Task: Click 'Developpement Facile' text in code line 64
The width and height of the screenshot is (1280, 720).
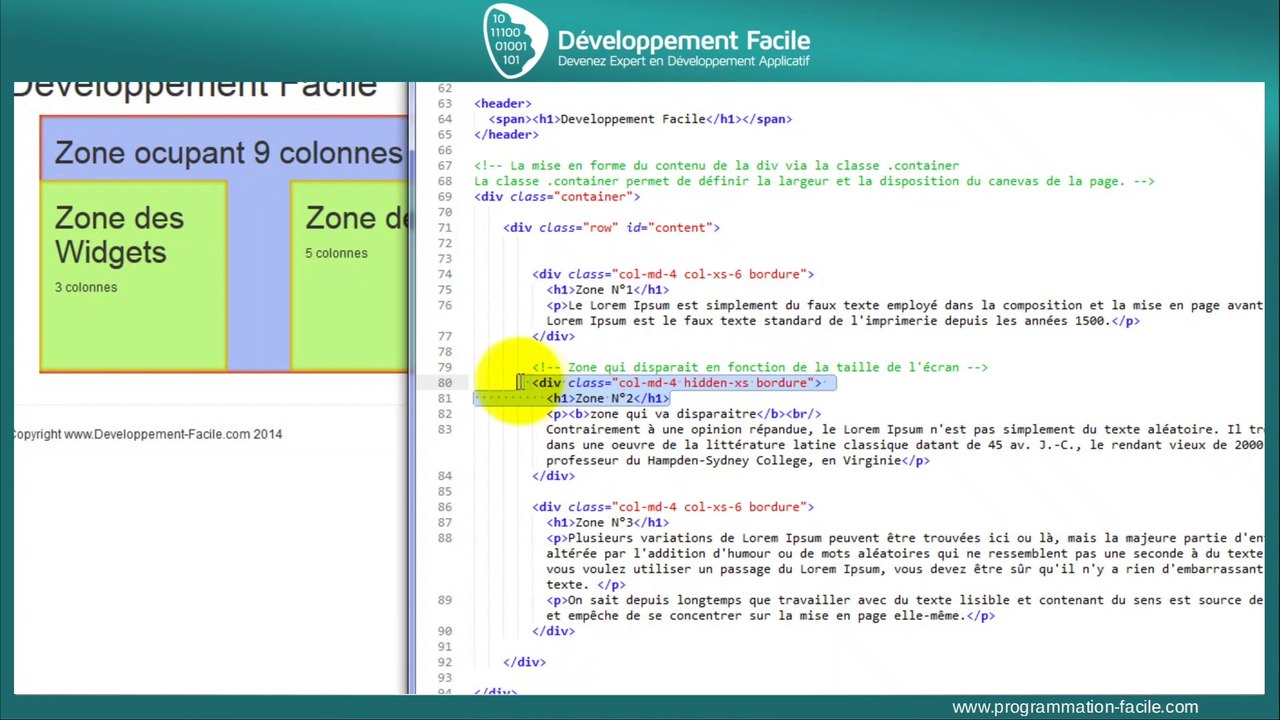Action: click(633, 119)
